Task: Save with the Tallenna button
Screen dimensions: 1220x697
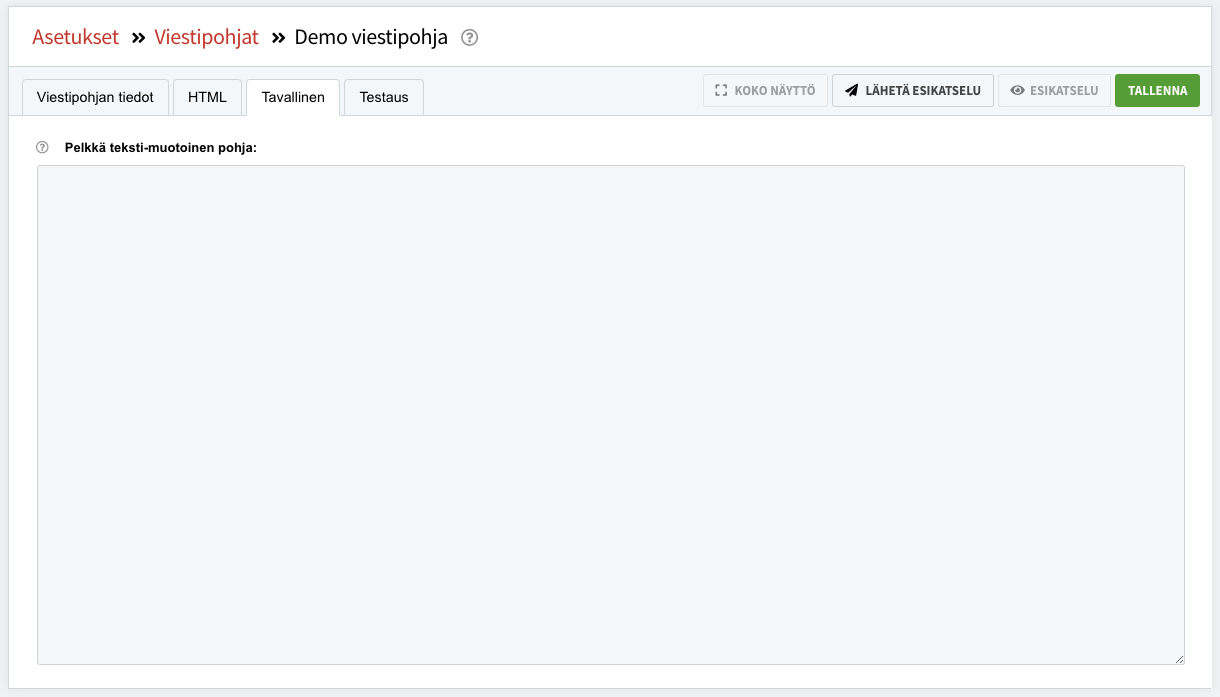Action: tap(1157, 90)
